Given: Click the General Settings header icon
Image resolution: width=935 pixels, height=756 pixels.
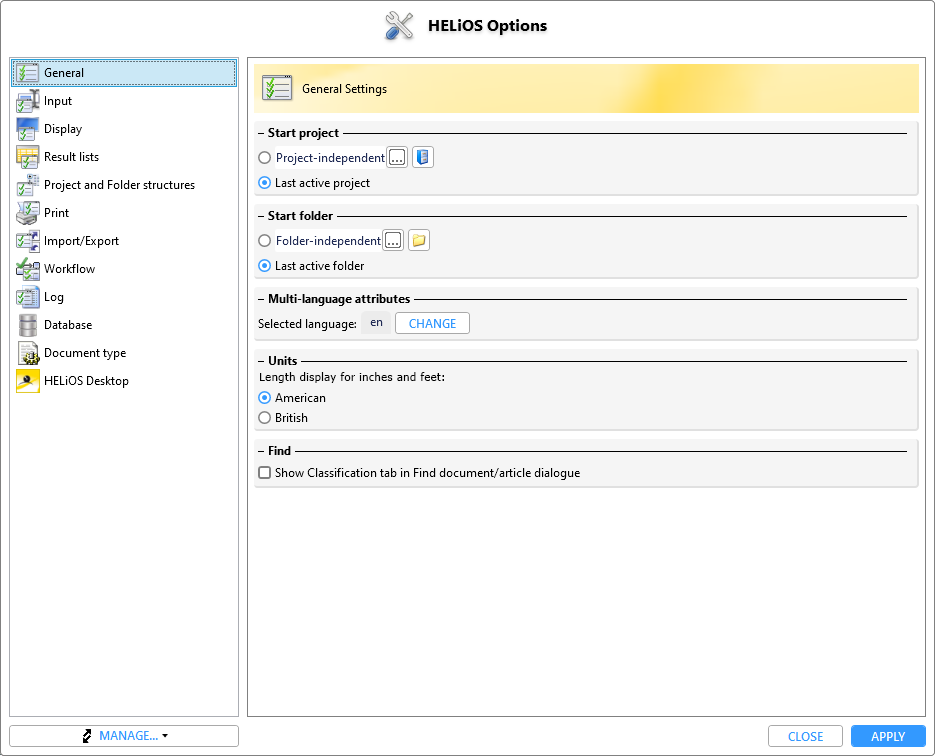Looking at the screenshot, I should pos(277,88).
